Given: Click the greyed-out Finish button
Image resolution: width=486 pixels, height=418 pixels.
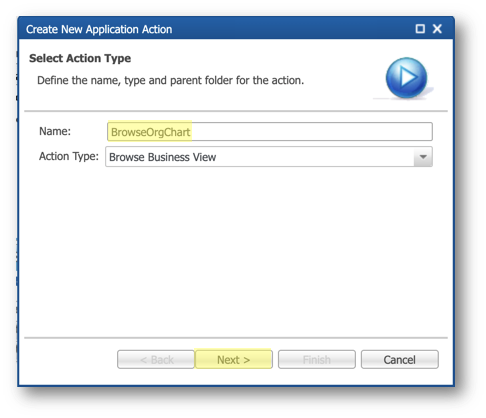Looking at the screenshot, I should coord(317,359).
